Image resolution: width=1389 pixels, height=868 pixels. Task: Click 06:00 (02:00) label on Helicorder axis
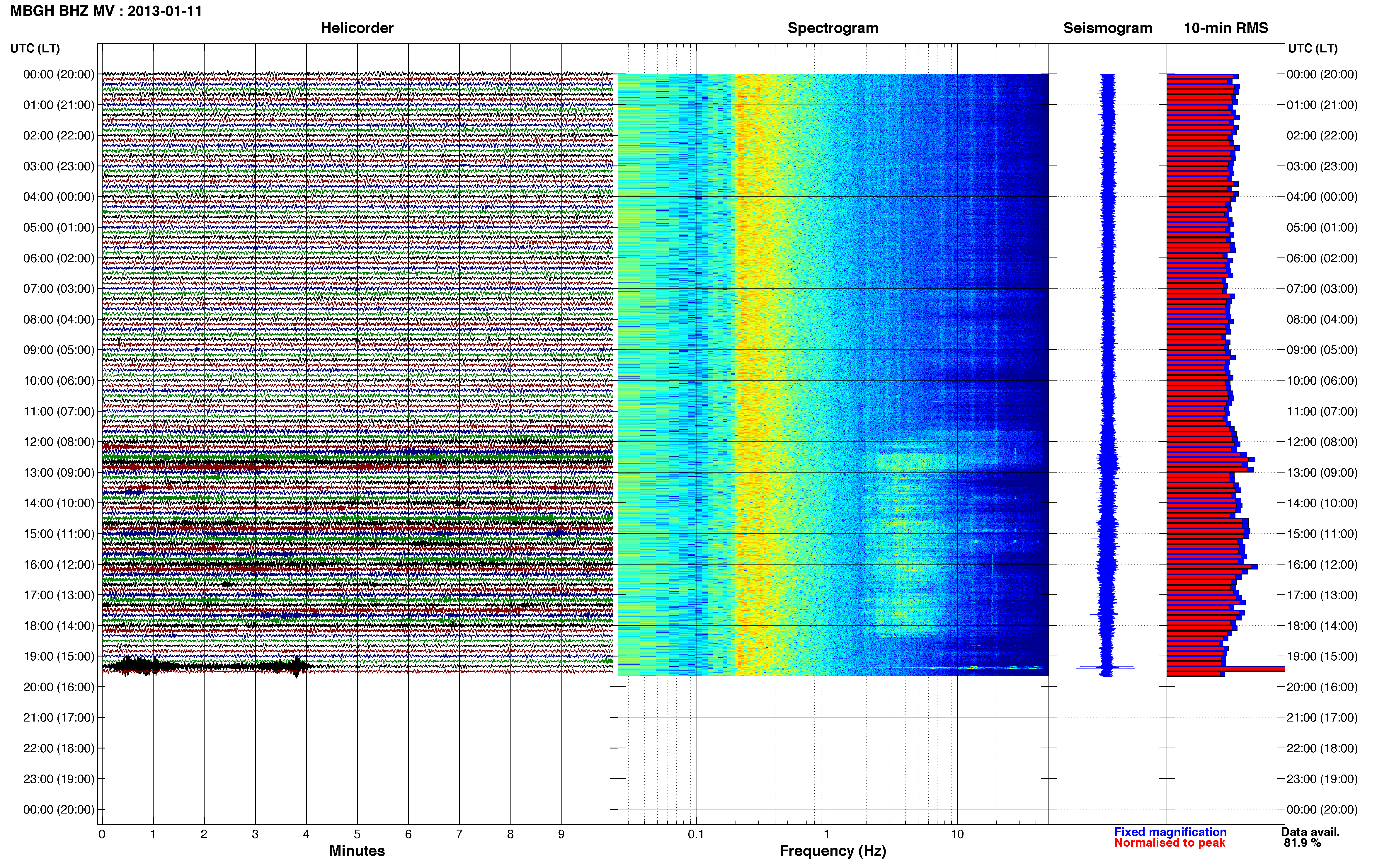[x=59, y=258]
